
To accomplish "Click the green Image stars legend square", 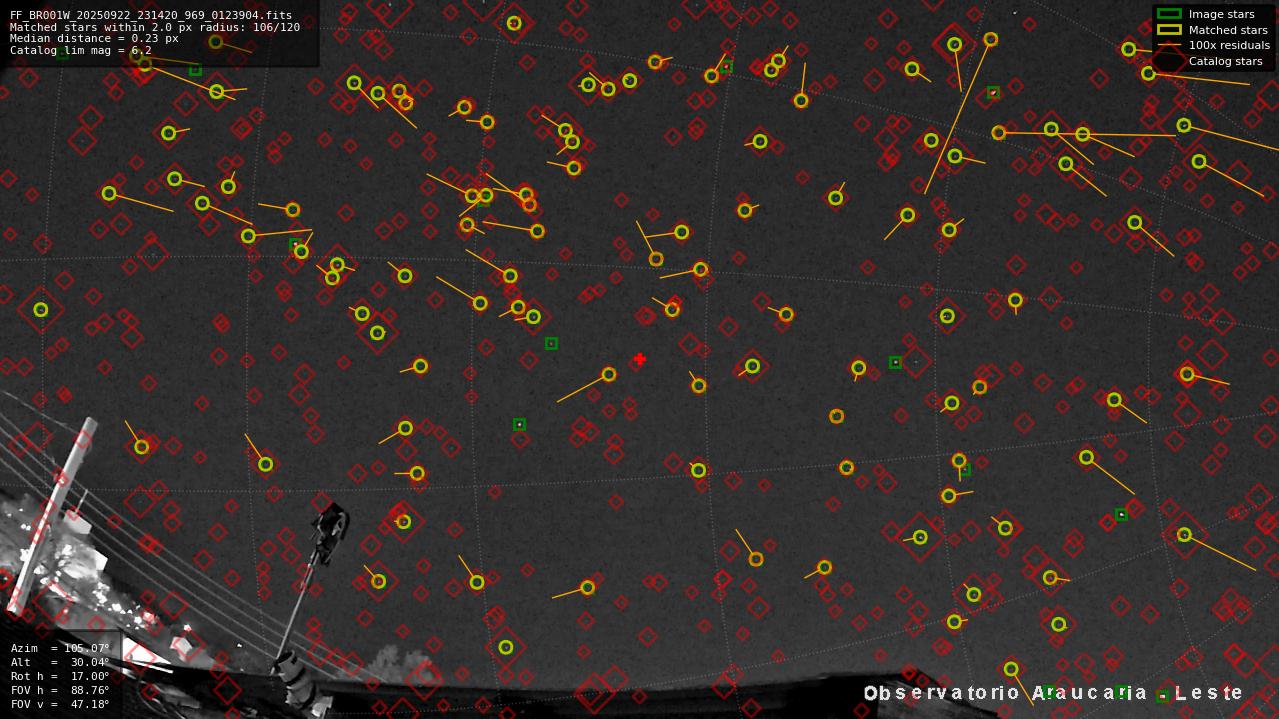I will pos(1169,14).
